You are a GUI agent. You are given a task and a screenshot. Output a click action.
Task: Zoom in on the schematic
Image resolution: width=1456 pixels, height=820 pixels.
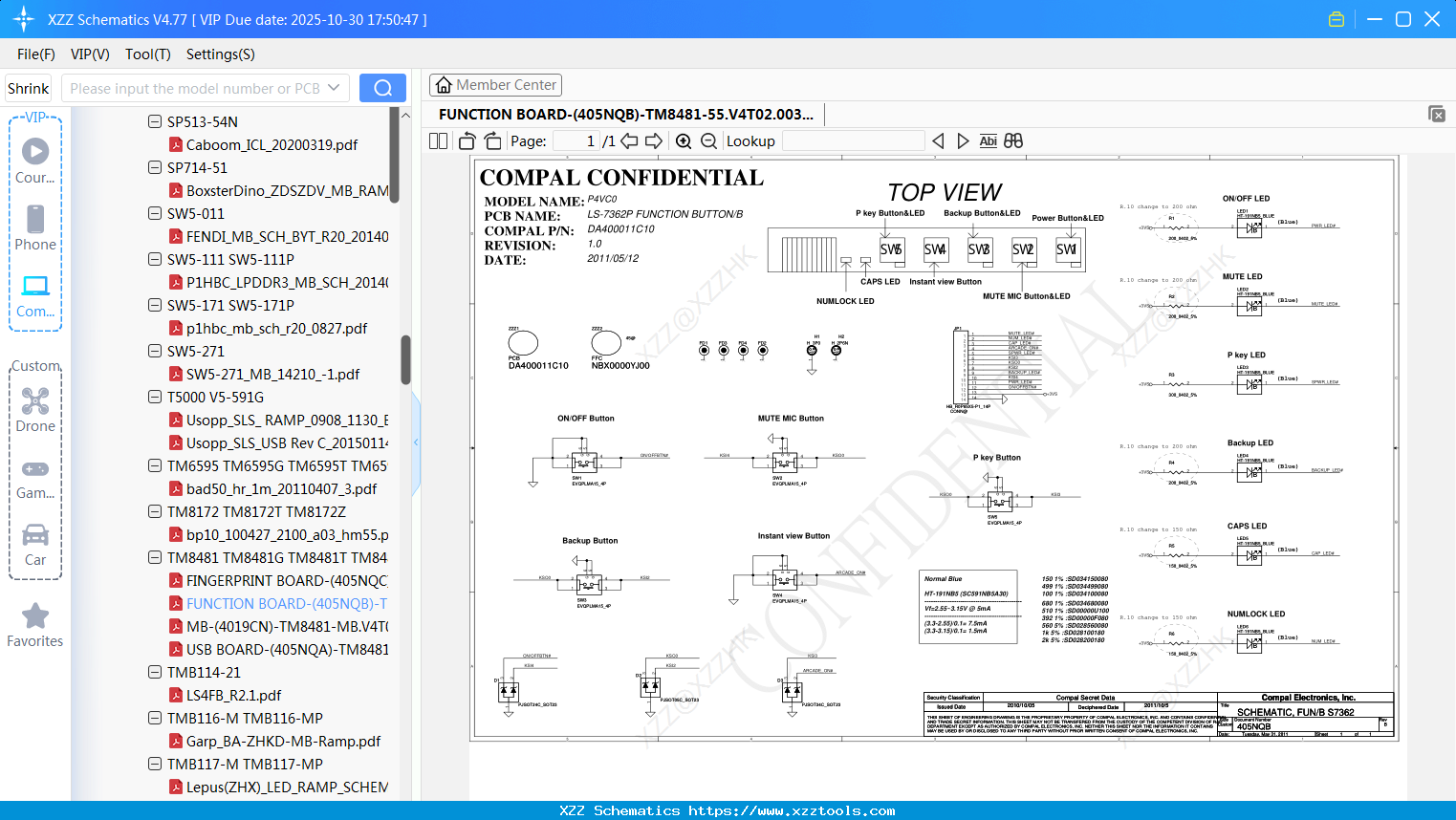(684, 141)
